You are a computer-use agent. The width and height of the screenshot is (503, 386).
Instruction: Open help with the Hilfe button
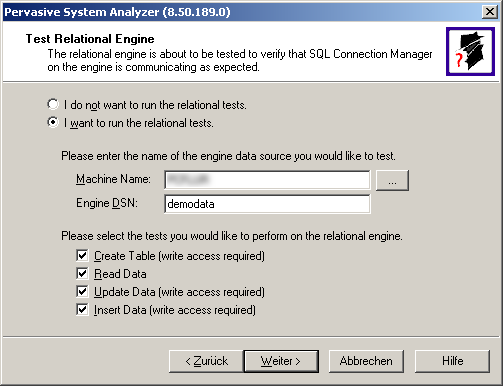point(452,361)
